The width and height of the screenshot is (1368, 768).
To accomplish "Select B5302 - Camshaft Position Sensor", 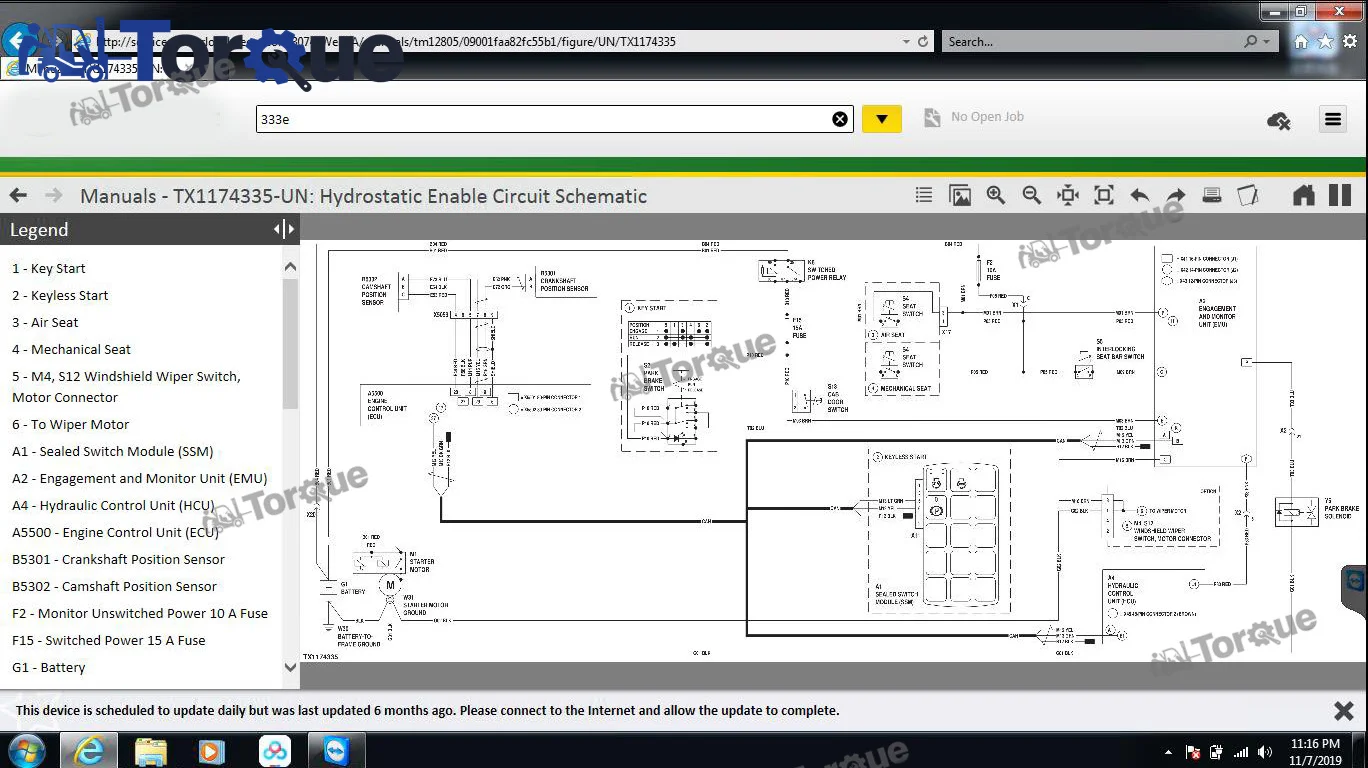I will coord(114,586).
